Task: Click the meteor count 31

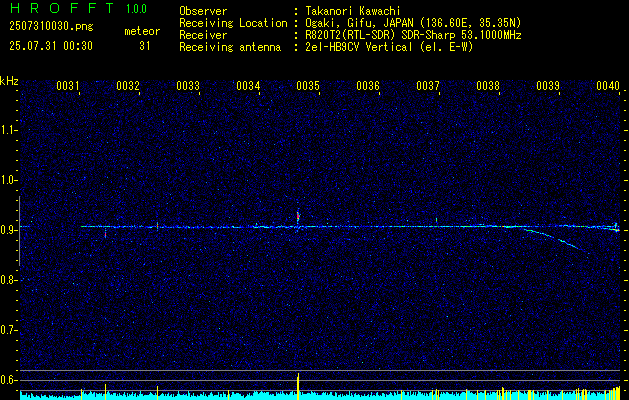Action: tap(145, 46)
